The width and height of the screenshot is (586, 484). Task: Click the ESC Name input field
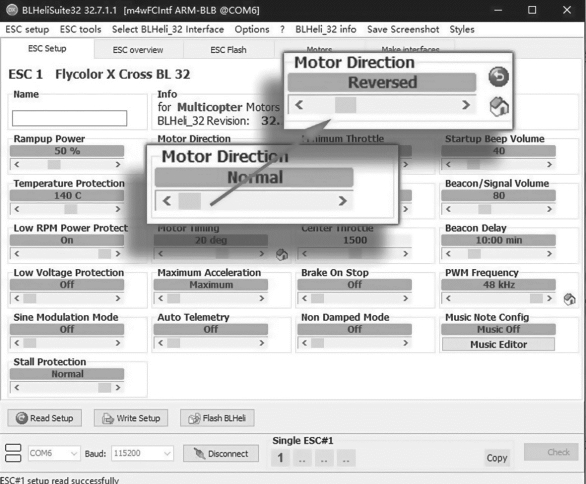[x=70, y=118]
